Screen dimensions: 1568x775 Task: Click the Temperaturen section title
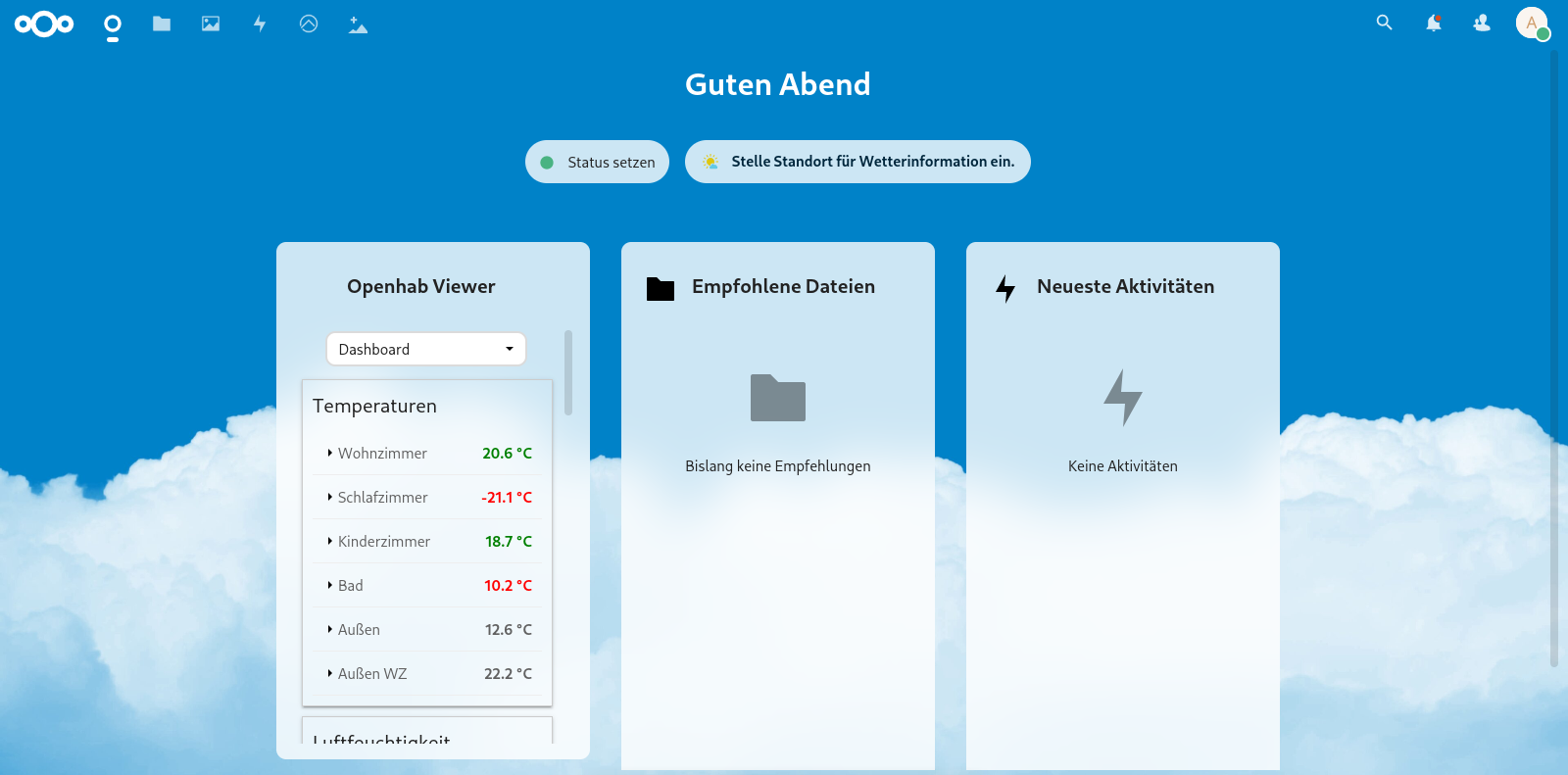tap(374, 406)
